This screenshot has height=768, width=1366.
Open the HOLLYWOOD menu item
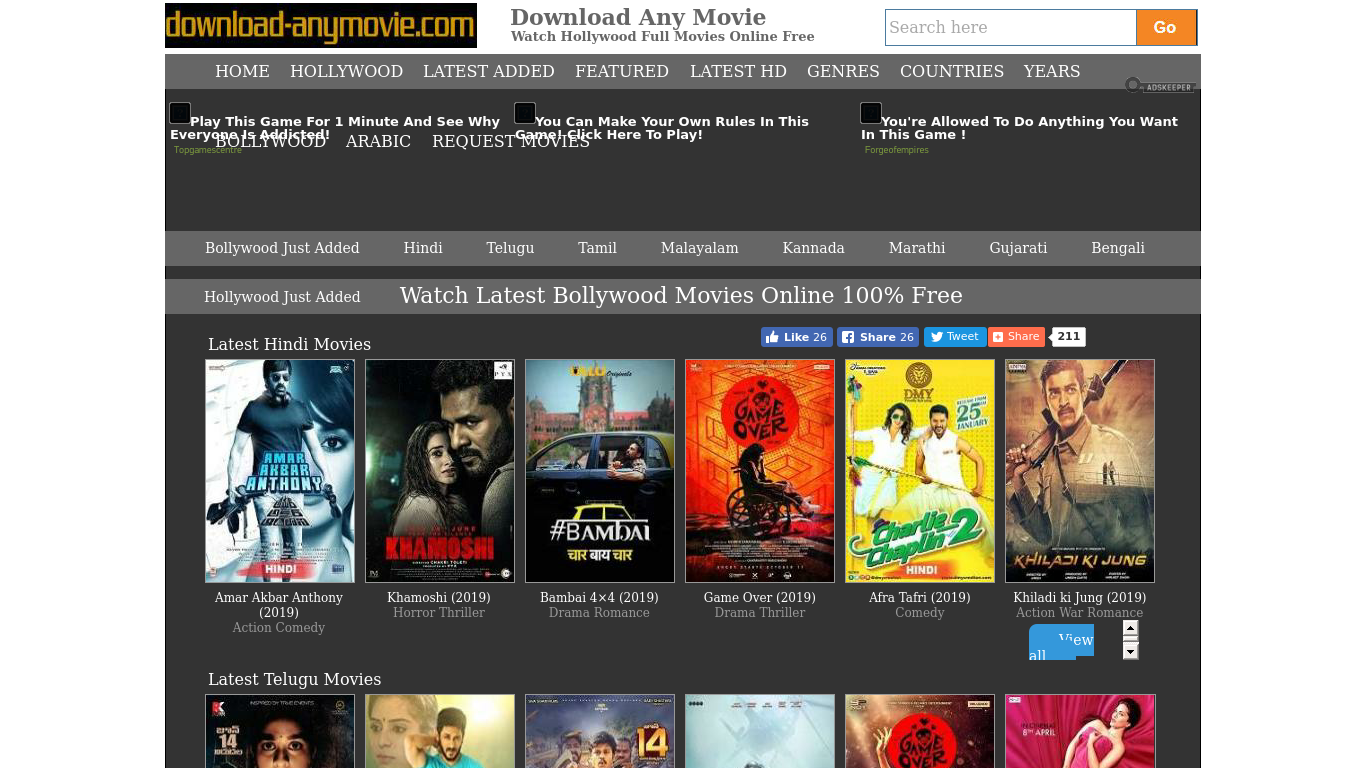(346, 71)
